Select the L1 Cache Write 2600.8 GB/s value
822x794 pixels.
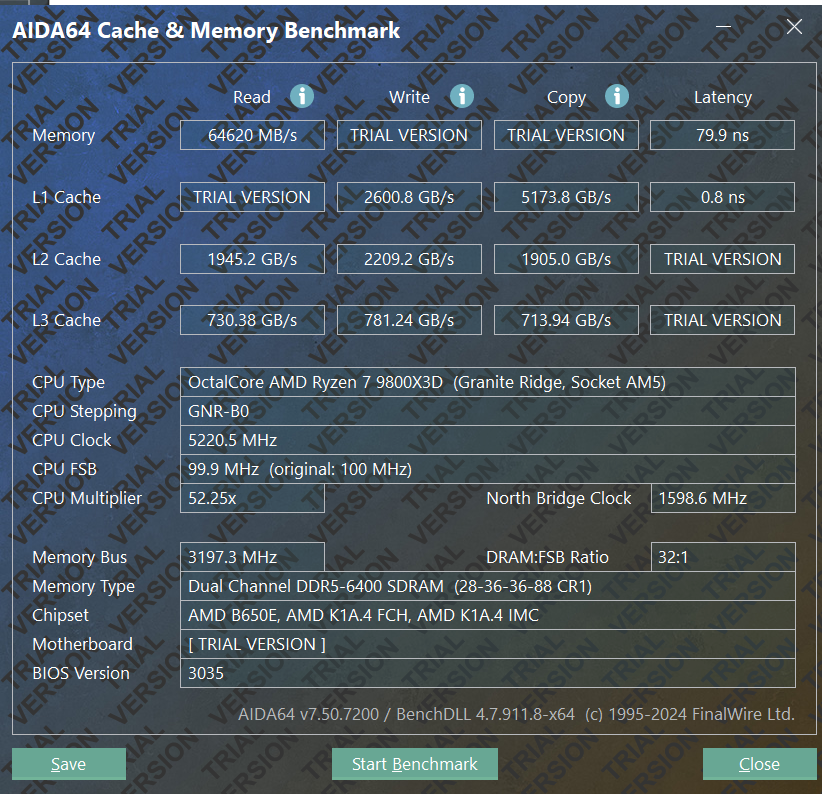(x=409, y=197)
